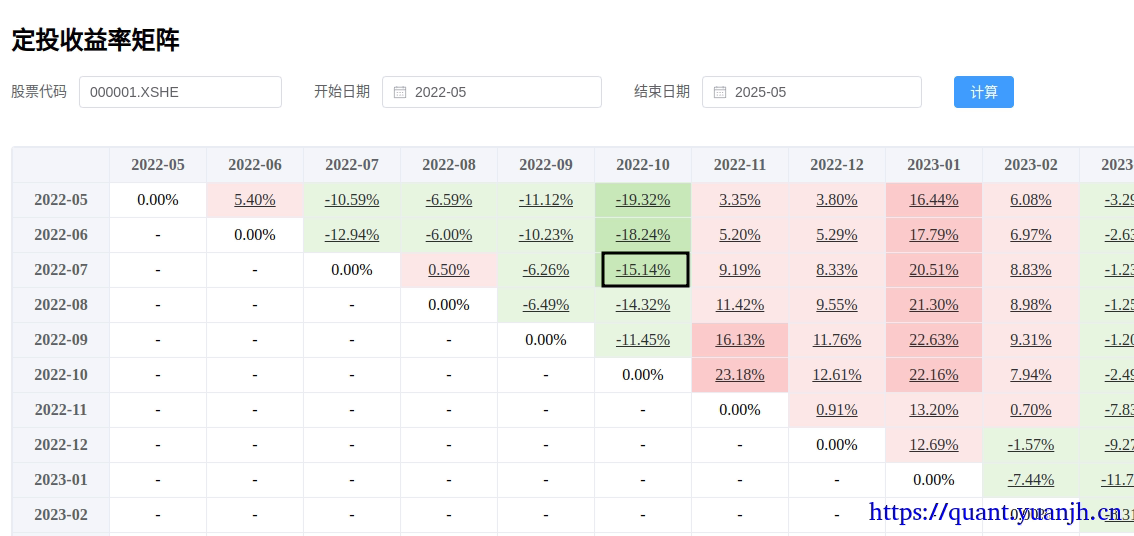The width and height of the screenshot is (1134, 536).
Task: Select the 16.44% cell link
Action: [934, 200]
